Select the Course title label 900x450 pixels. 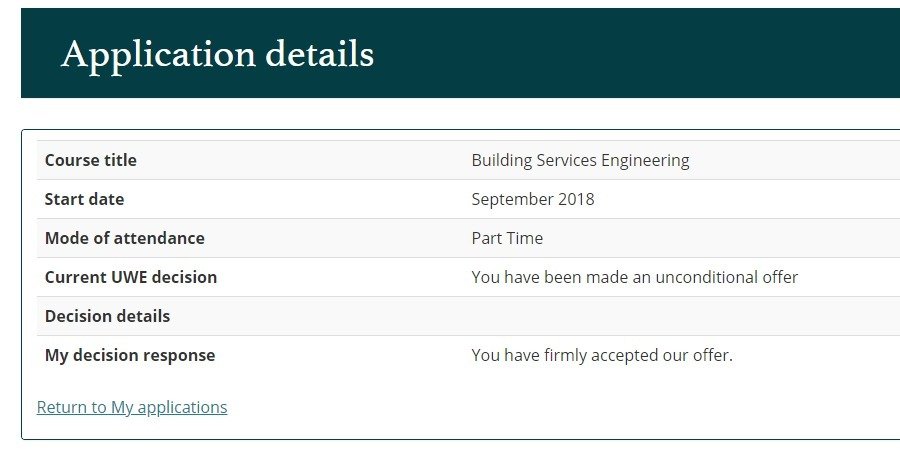coord(91,160)
